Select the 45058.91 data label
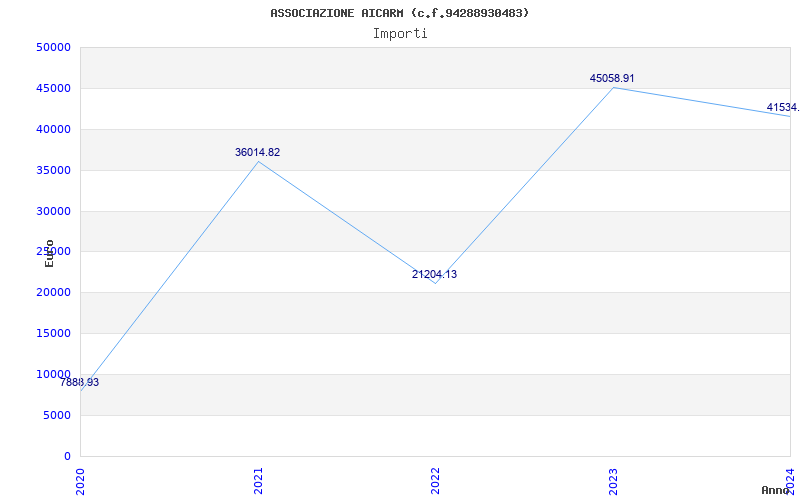800x500 pixels. point(612,78)
